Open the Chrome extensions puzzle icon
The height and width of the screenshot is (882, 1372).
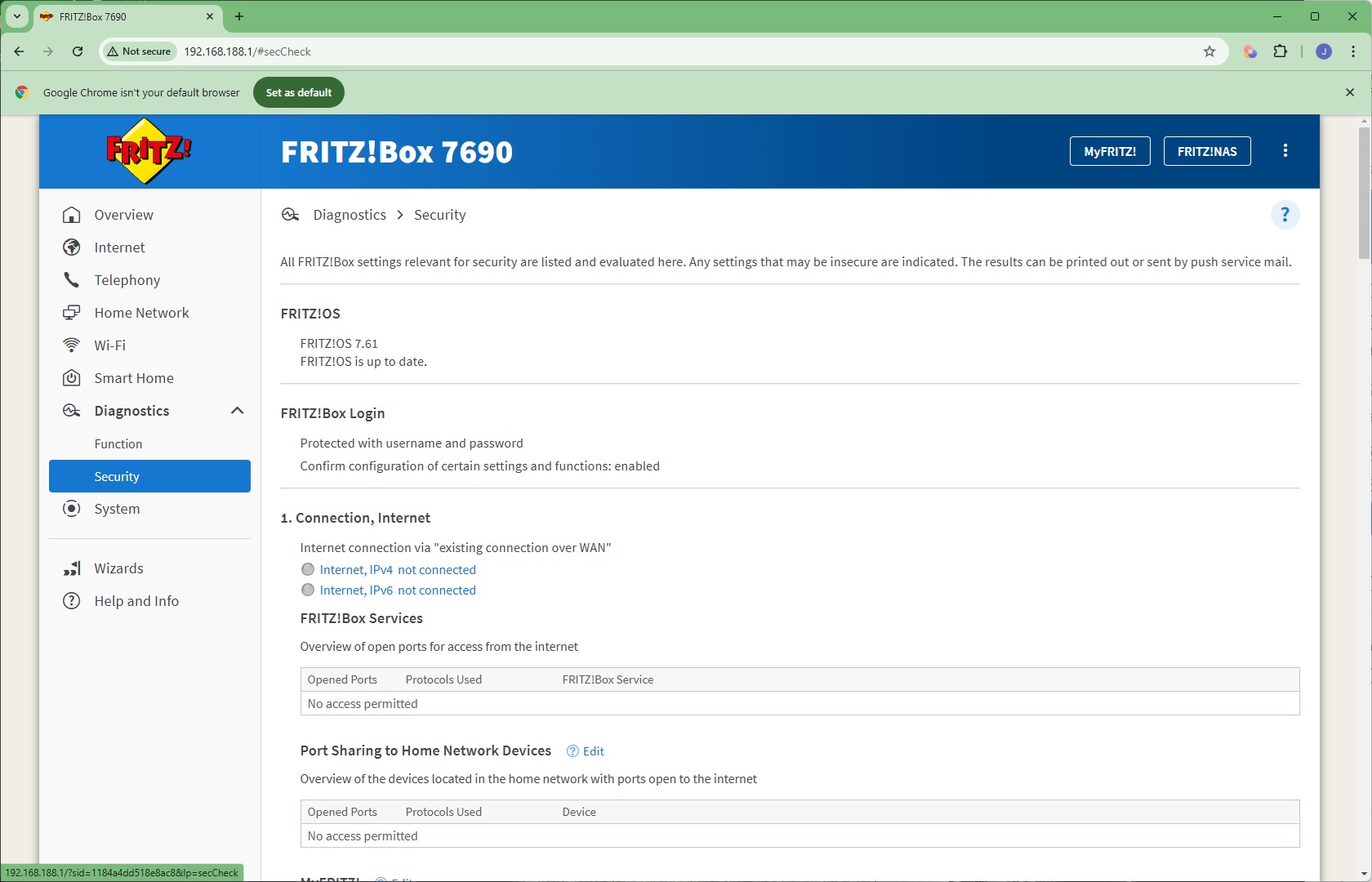click(x=1281, y=51)
